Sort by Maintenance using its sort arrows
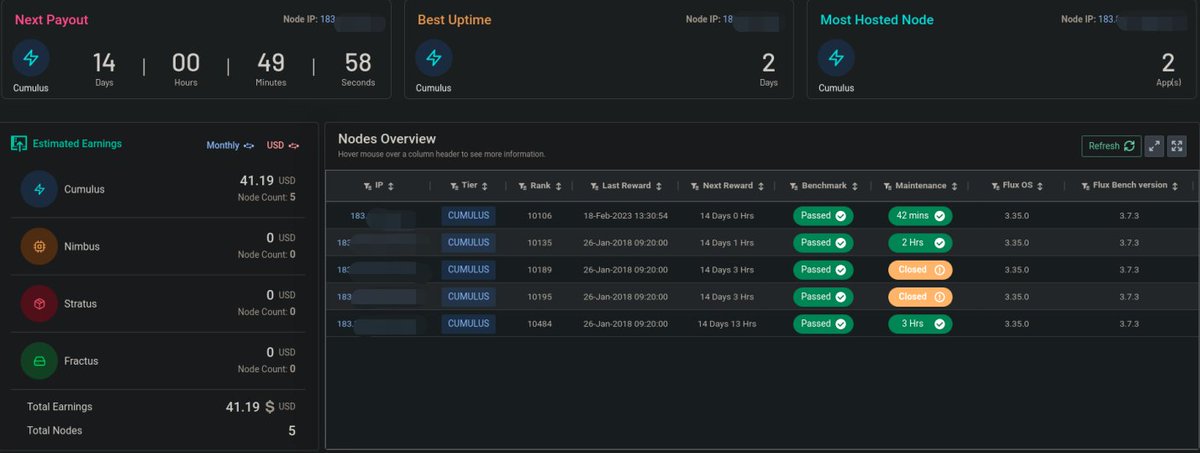The height and width of the screenshot is (453, 1200). 956,186
